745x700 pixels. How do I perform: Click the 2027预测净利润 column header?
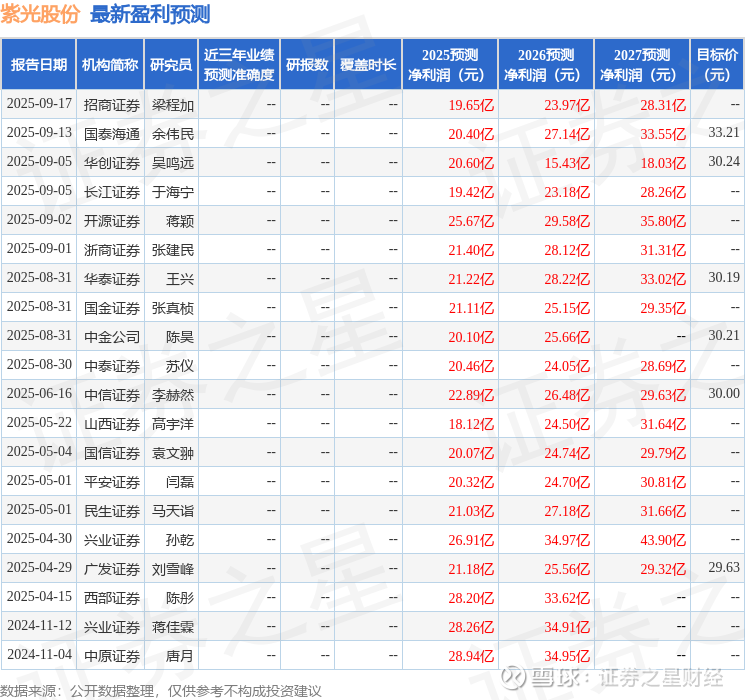(642, 65)
